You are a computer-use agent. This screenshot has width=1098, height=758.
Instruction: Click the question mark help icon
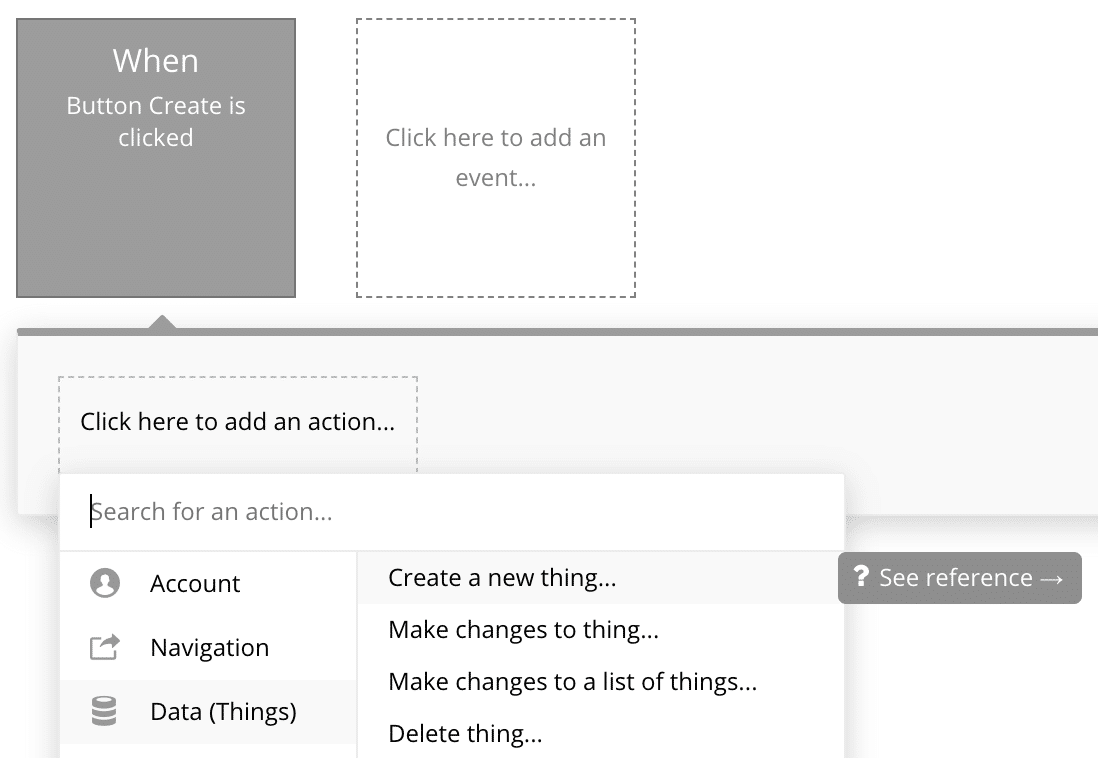coord(861,577)
